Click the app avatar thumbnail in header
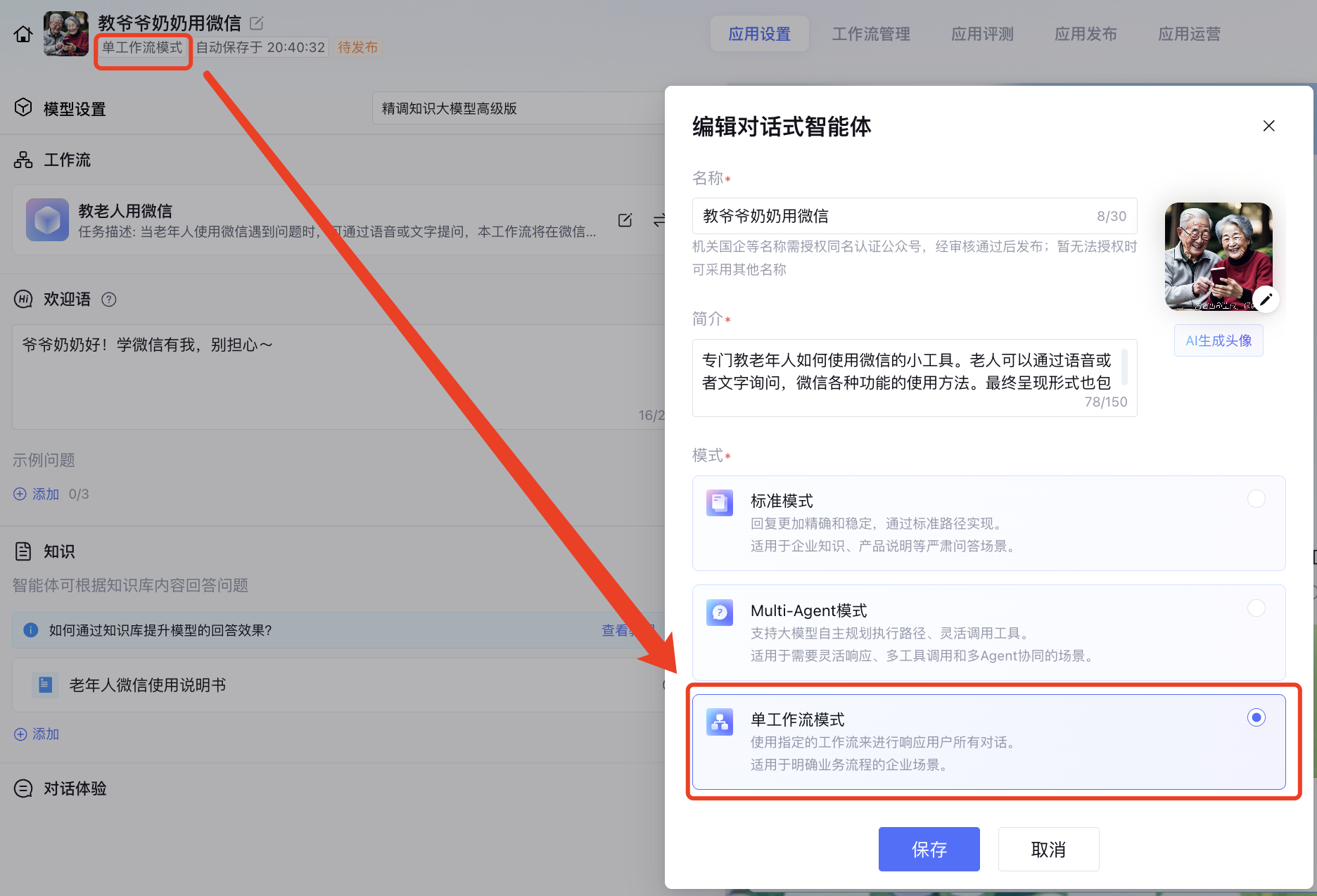The image size is (1317, 896). click(66, 34)
